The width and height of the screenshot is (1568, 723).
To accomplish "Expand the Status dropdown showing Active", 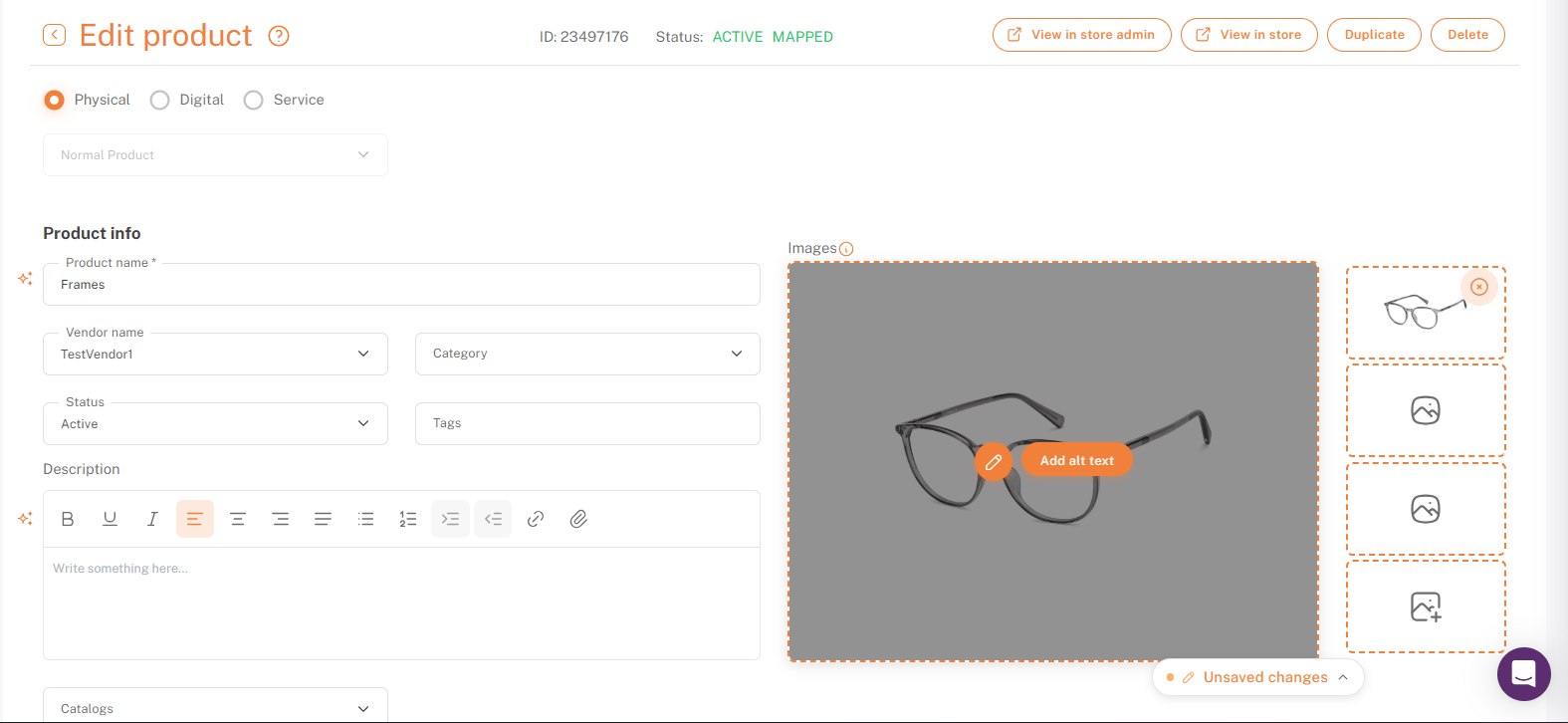I will click(x=215, y=424).
